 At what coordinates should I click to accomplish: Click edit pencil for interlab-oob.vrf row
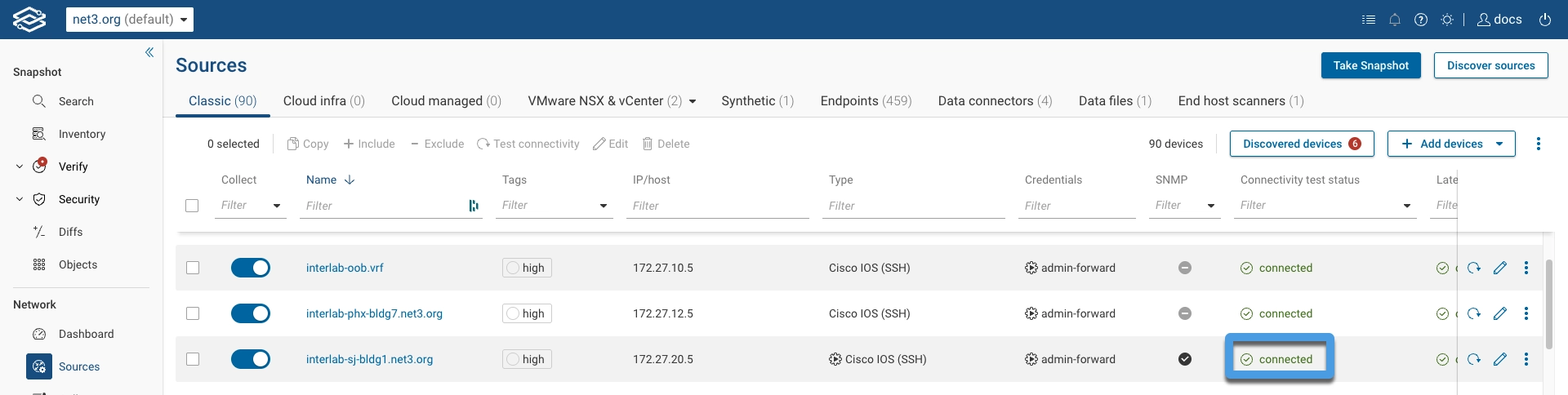click(1500, 268)
